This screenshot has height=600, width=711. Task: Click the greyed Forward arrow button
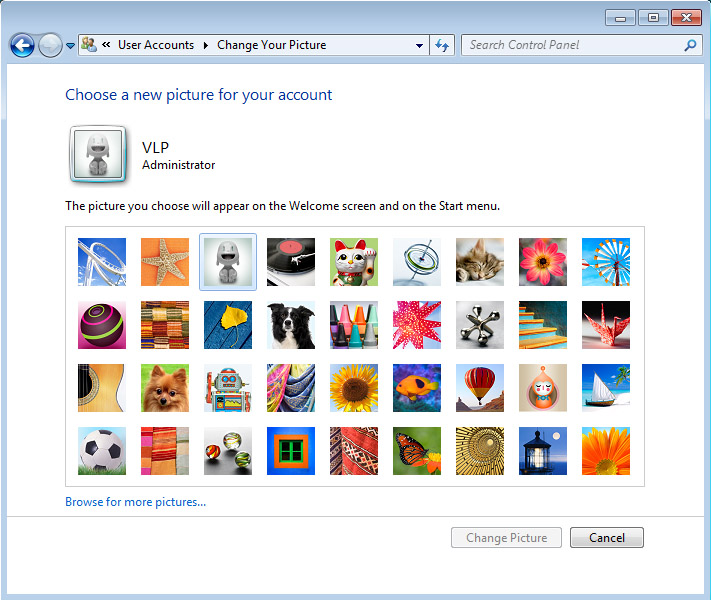point(50,45)
